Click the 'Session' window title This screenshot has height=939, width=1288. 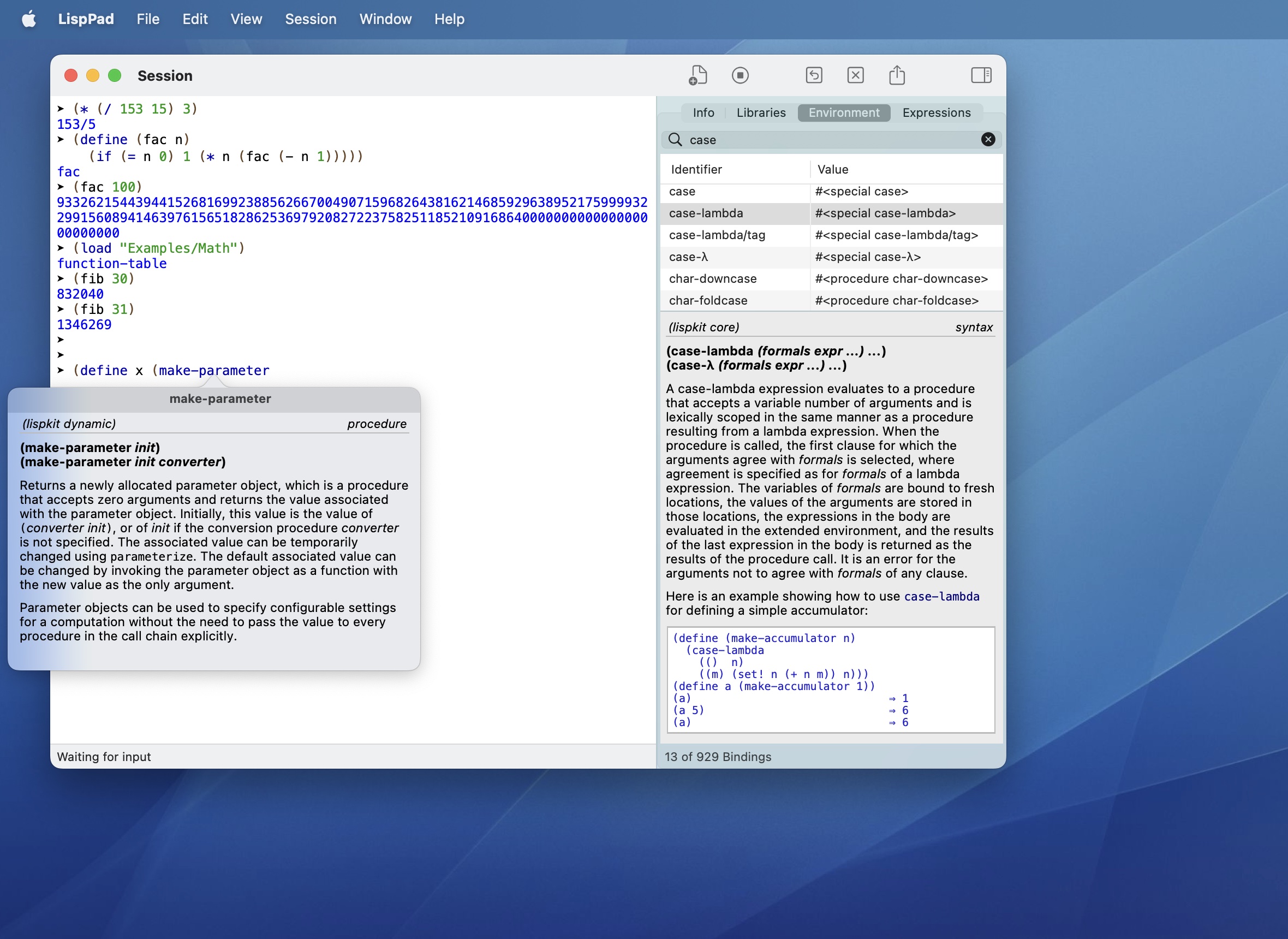(x=165, y=75)
